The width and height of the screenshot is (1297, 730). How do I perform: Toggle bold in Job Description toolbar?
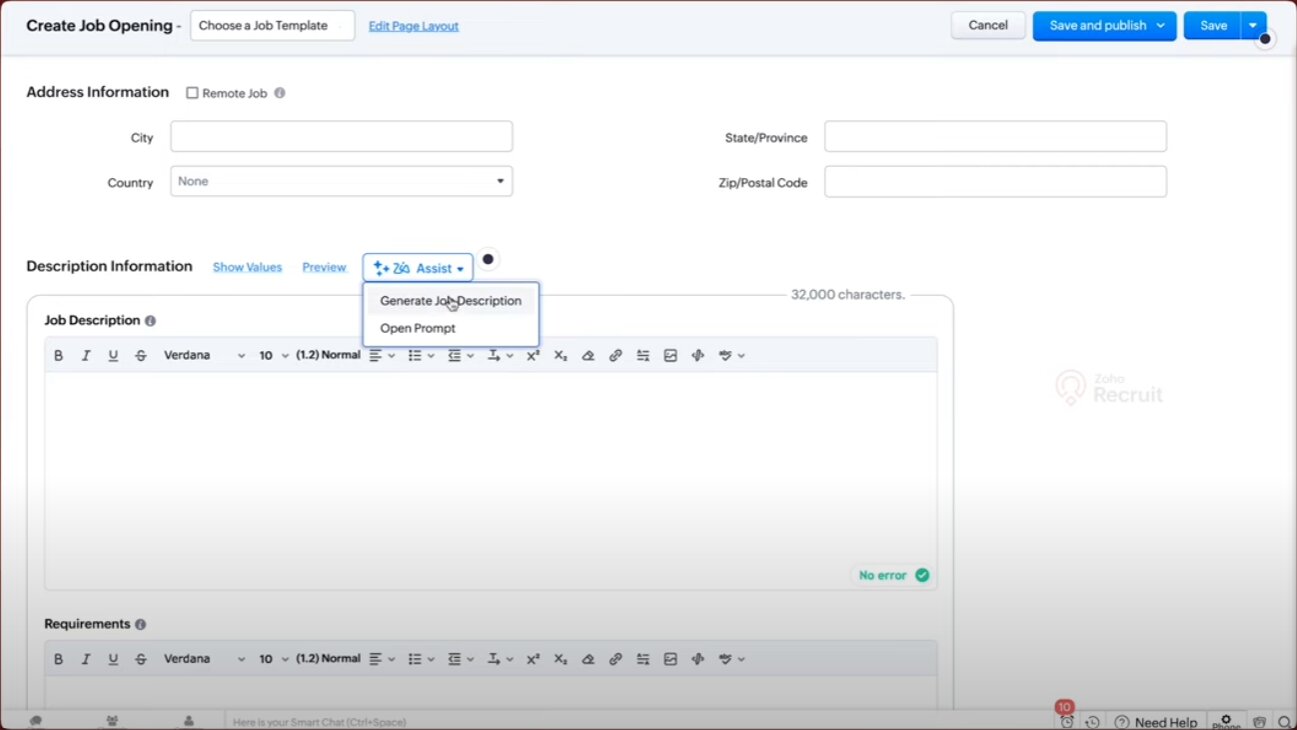(x=58, y=356)
